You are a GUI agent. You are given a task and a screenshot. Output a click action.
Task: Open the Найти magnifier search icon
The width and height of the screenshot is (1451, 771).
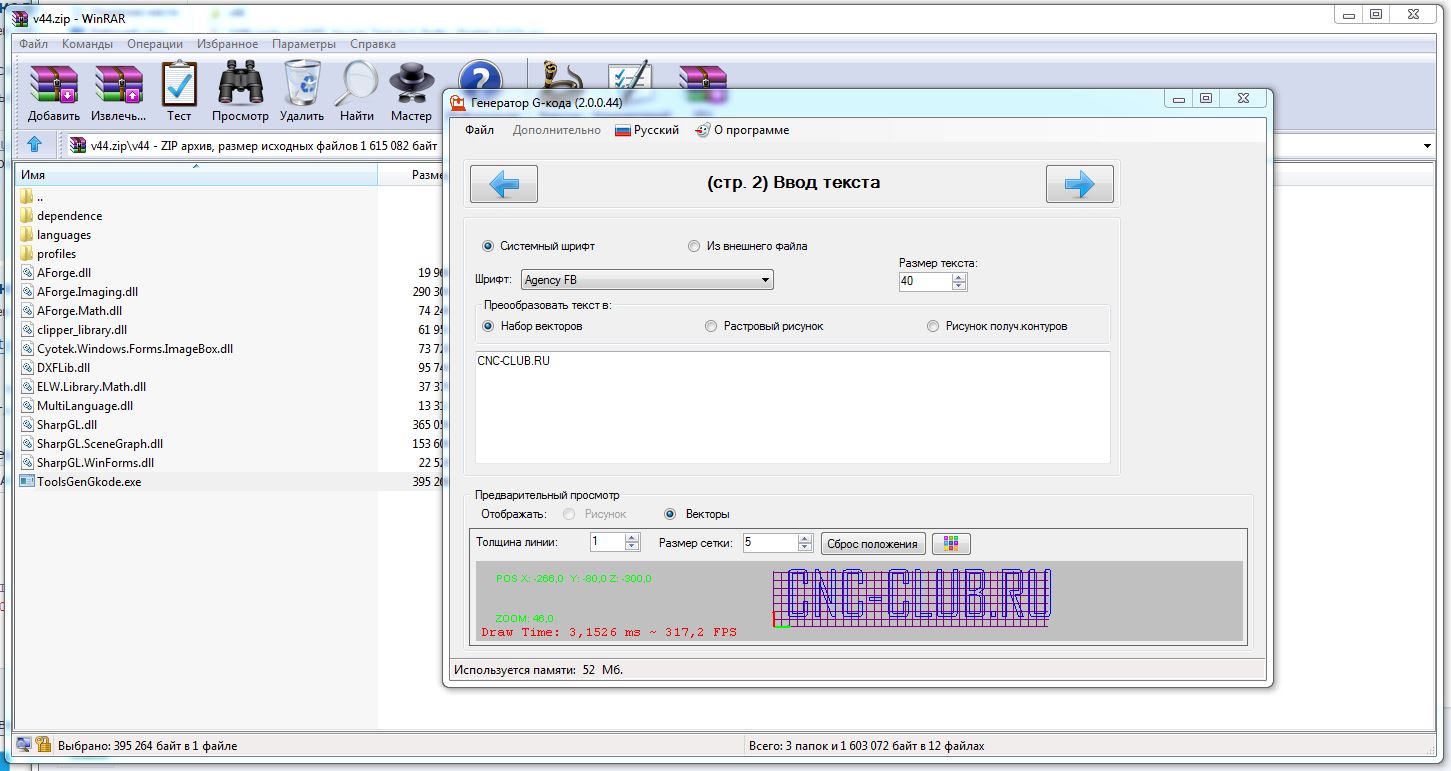click(356, 84)
